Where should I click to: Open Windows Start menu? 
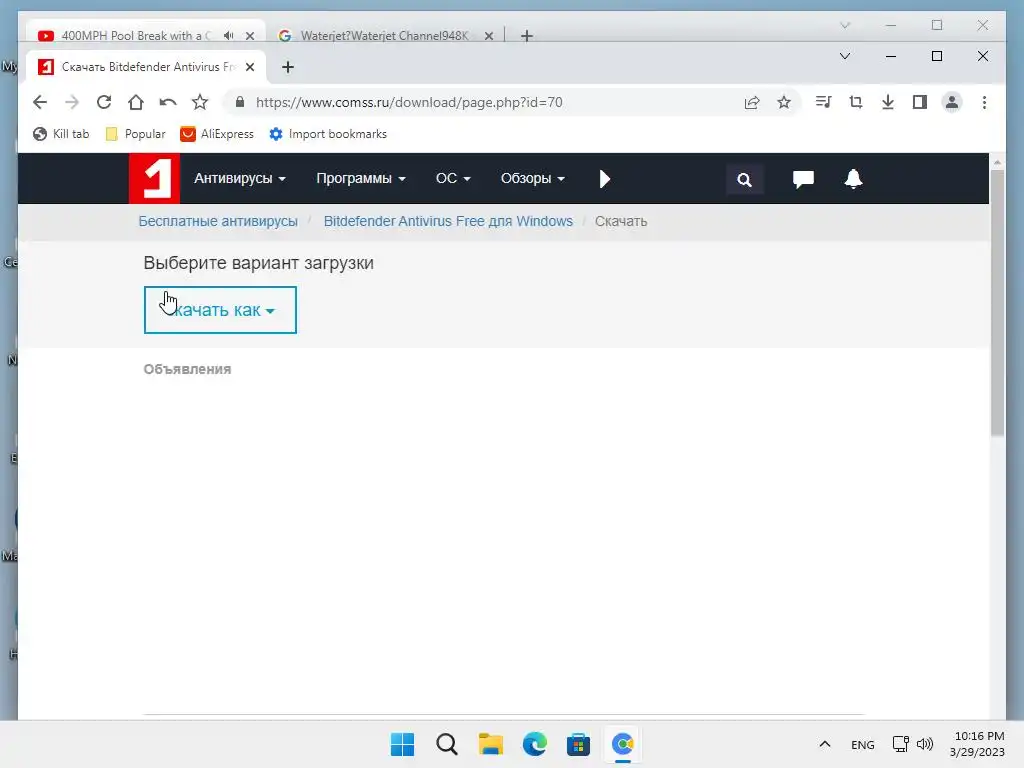(x=402, y=744)
